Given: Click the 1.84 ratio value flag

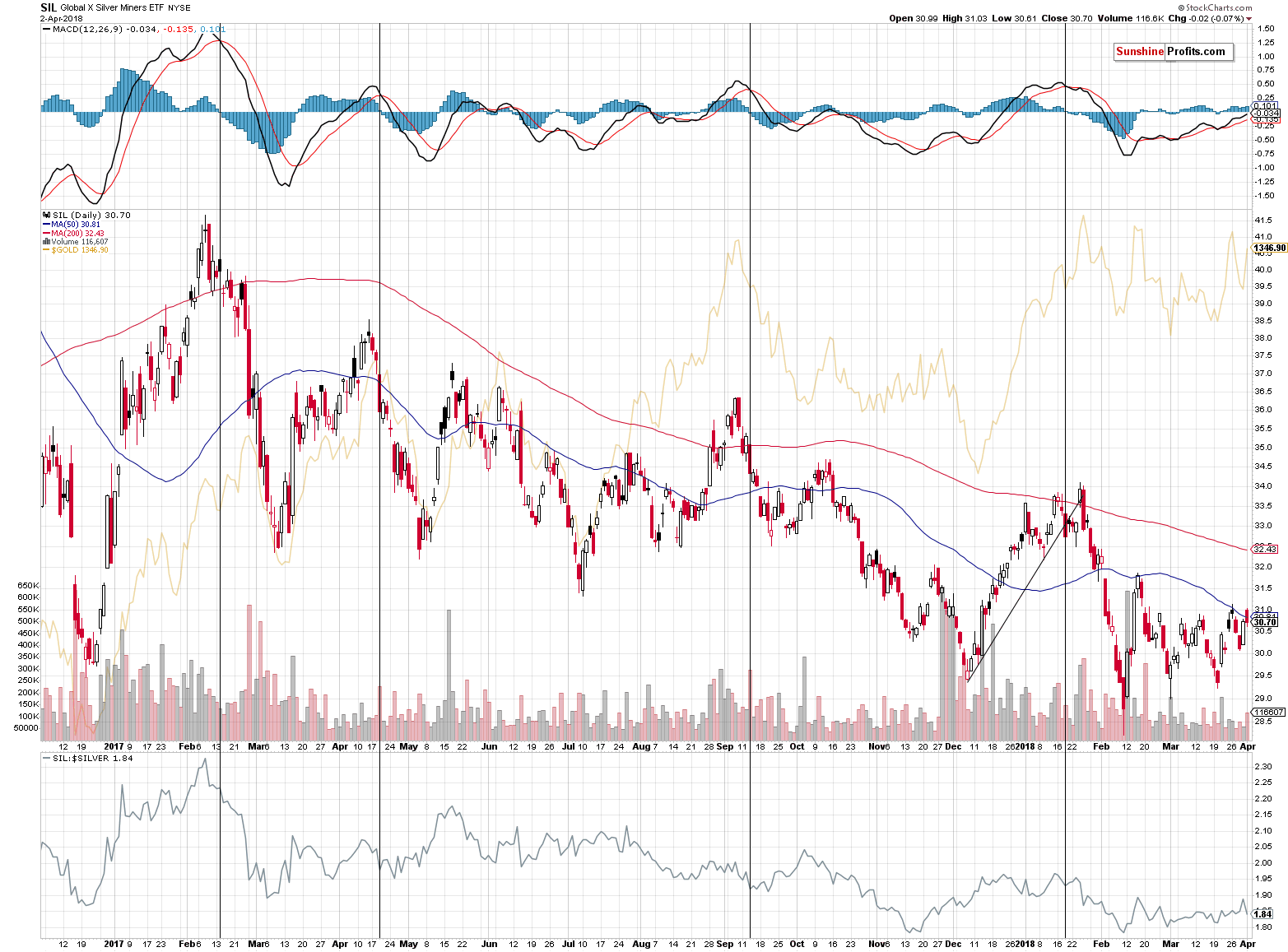Looking at the screenshot, I should [1262, 914].
